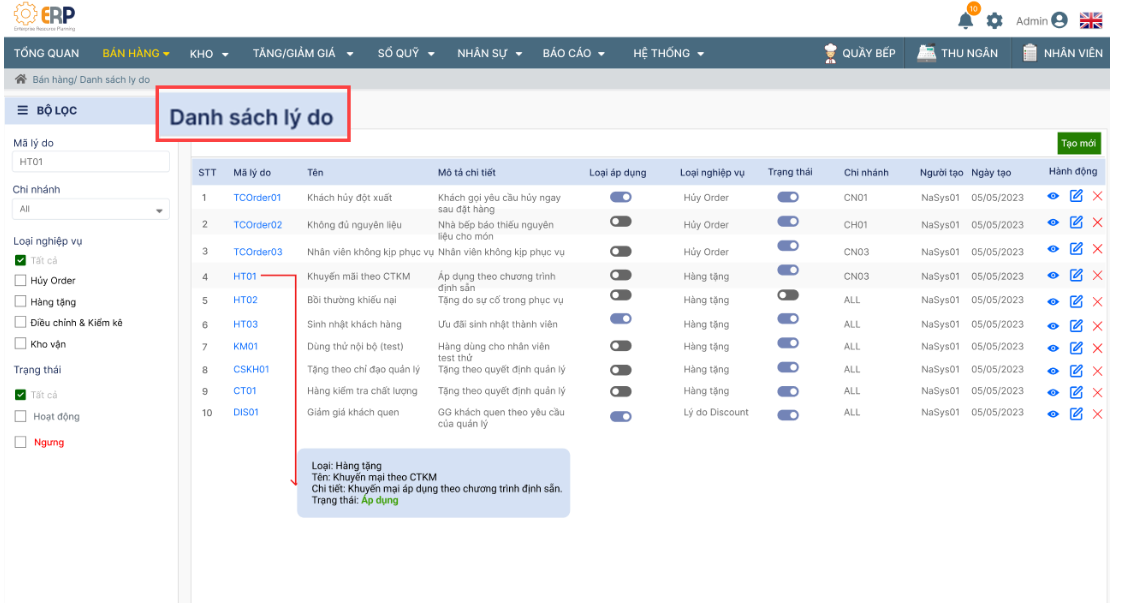1128x615 pixels.
Task: Edit the HT02 row with pencil icon
Action: (1076, 299)
